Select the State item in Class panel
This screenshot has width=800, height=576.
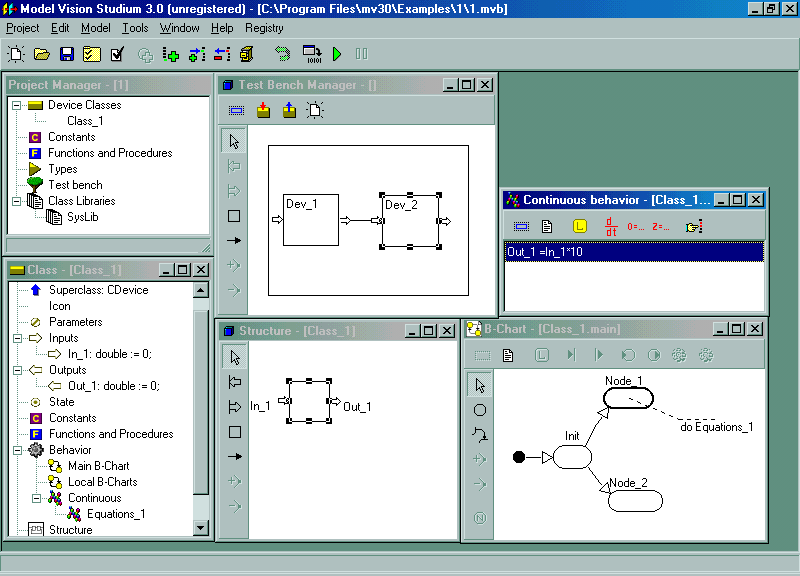[x=61, y=402]
